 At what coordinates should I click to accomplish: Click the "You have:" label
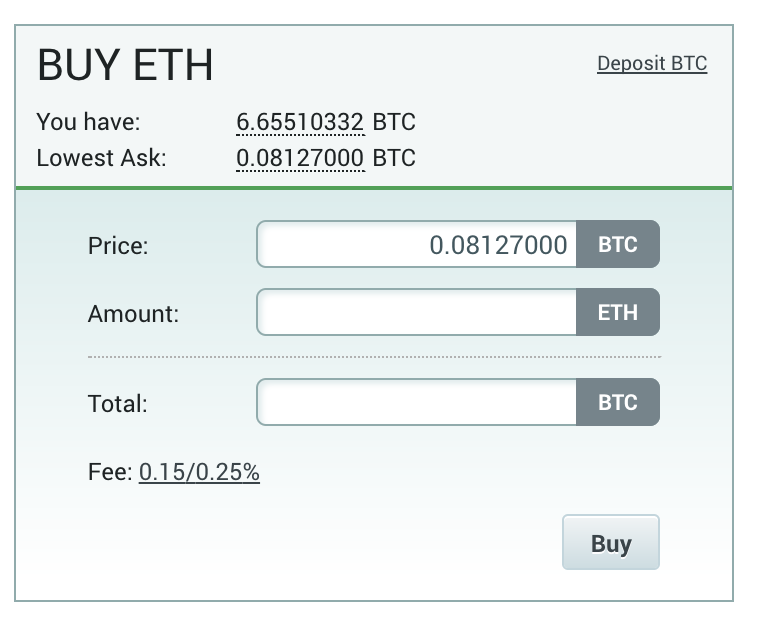click(x=88, y=123)
